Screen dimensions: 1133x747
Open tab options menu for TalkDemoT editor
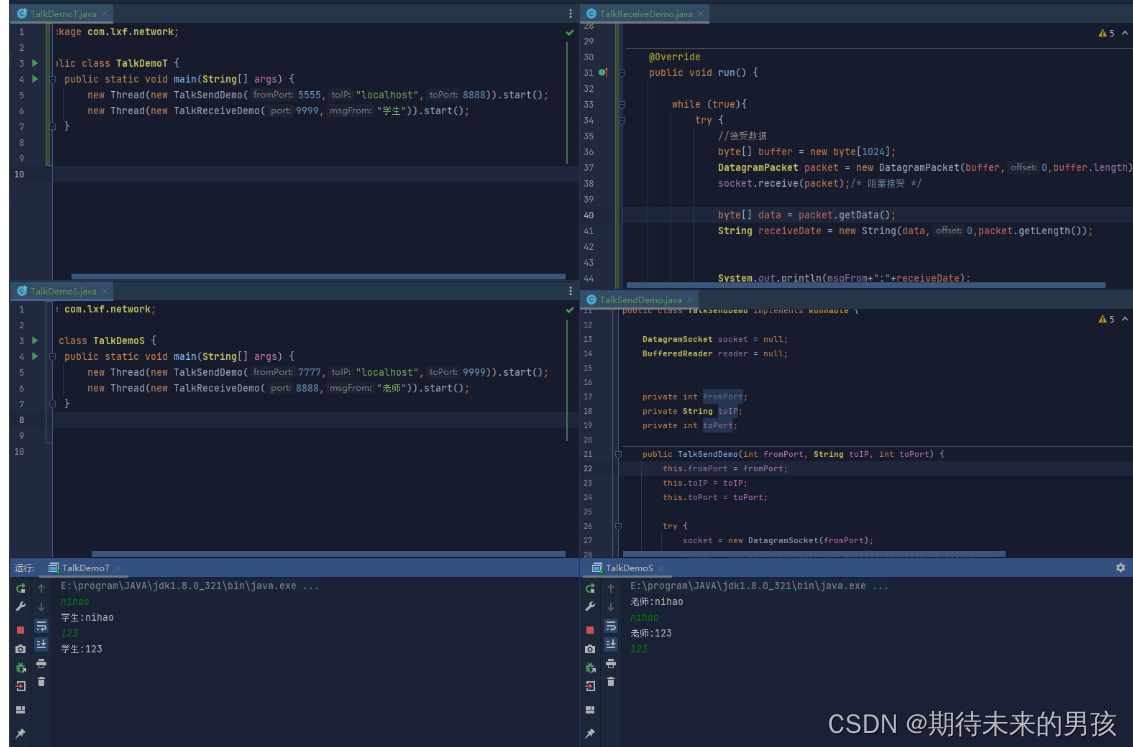[x=570, y=14]
